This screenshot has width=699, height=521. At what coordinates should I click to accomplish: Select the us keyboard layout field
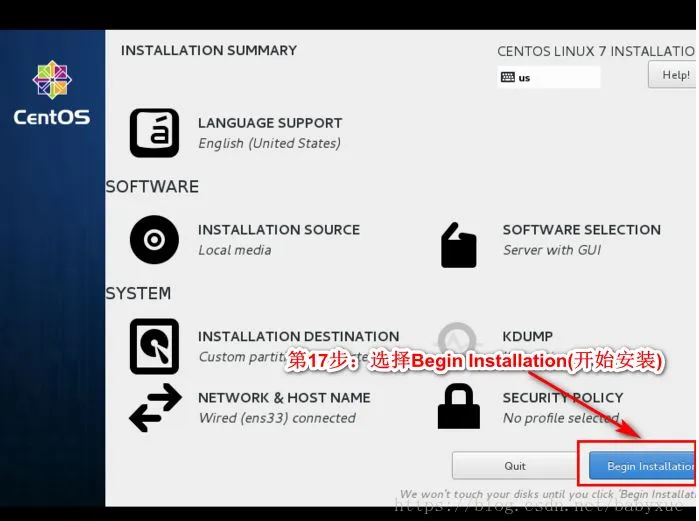click(549, 77)
